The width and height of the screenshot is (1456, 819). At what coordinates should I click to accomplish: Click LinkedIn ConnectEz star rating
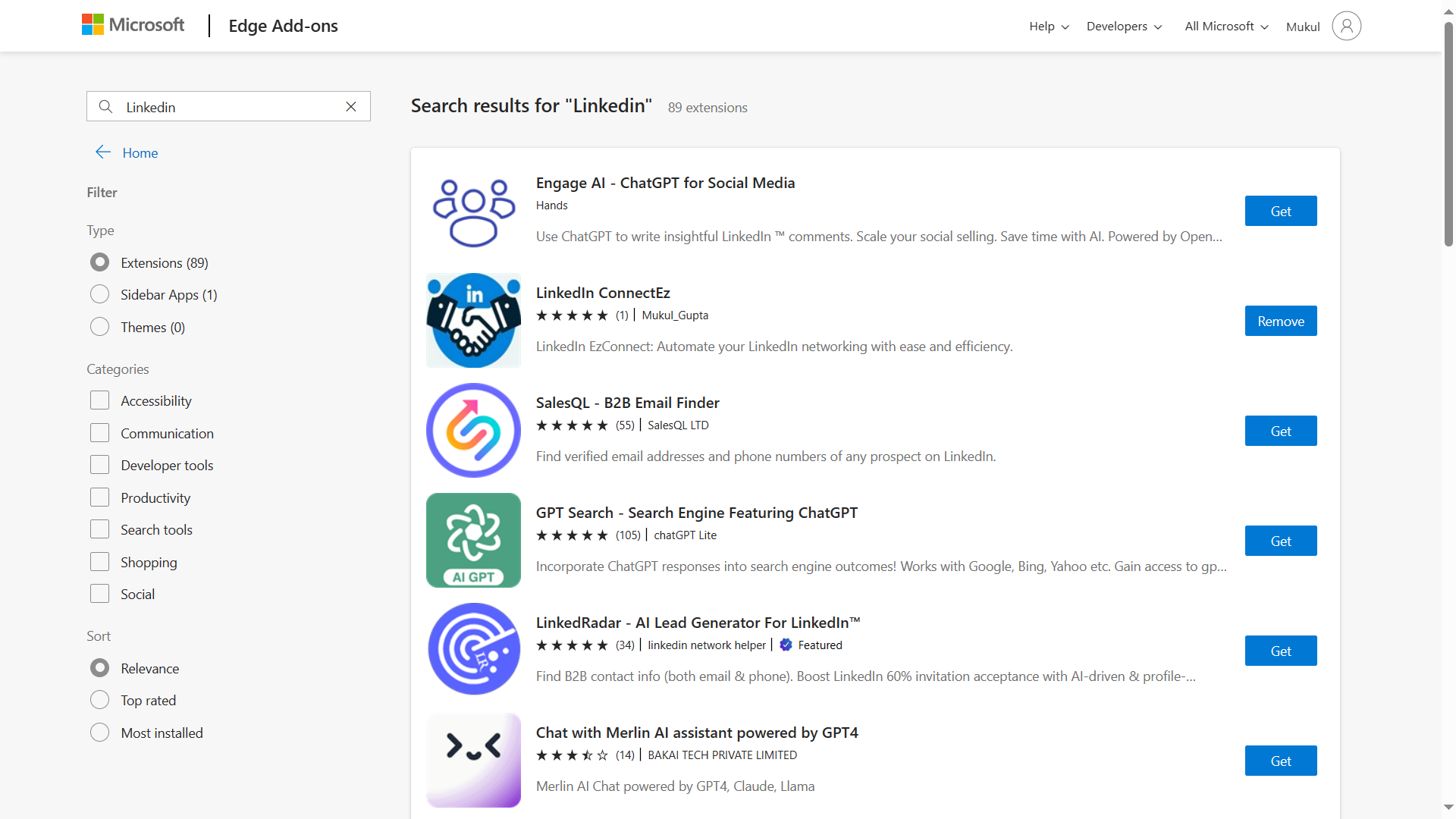[x=572, y=315]
